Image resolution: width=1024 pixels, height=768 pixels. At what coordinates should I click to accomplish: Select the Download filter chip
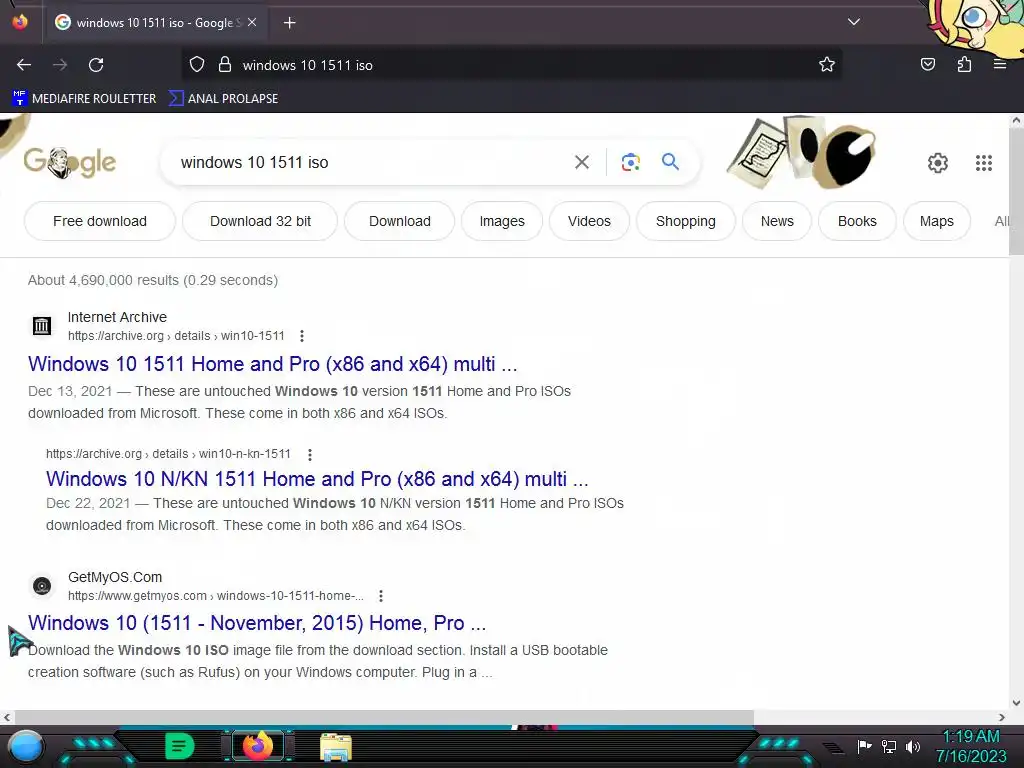pyautogui.click(x=400, y=221)
